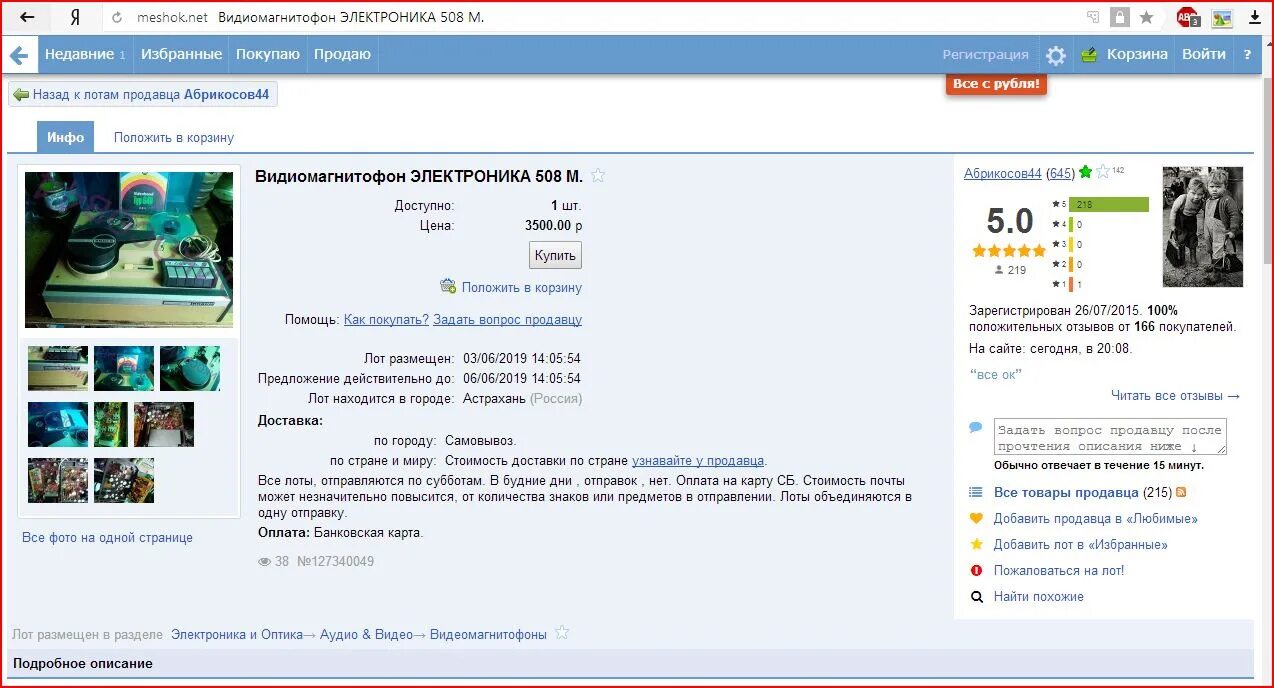Open Все фото на одной странице
This screenshot has width=1274, height=688.
[107, 537]
